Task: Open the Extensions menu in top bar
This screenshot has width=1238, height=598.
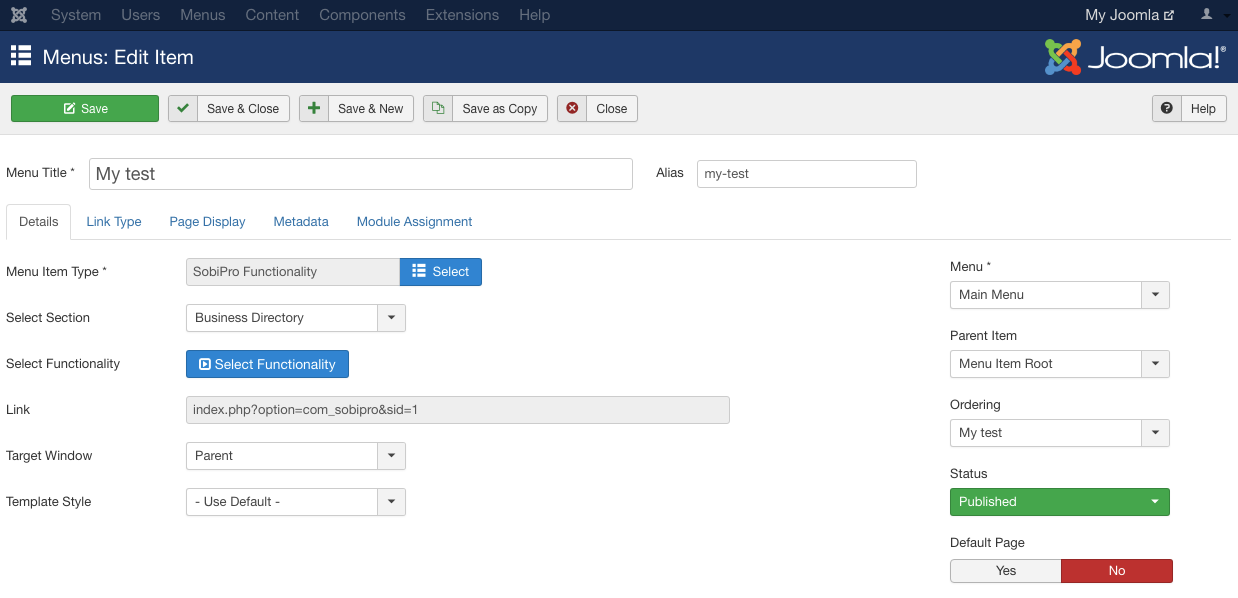Action: (x=462, y=15)
